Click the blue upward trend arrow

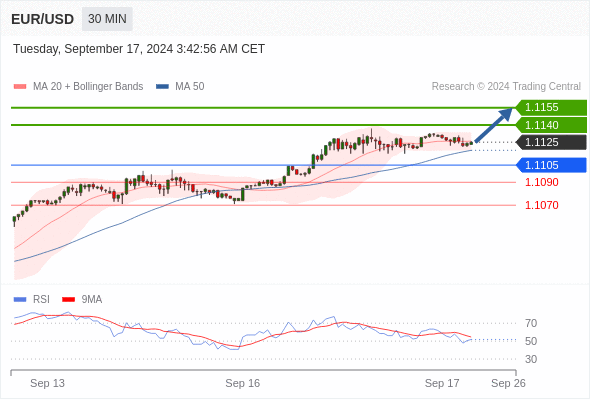tap(493, 125)
